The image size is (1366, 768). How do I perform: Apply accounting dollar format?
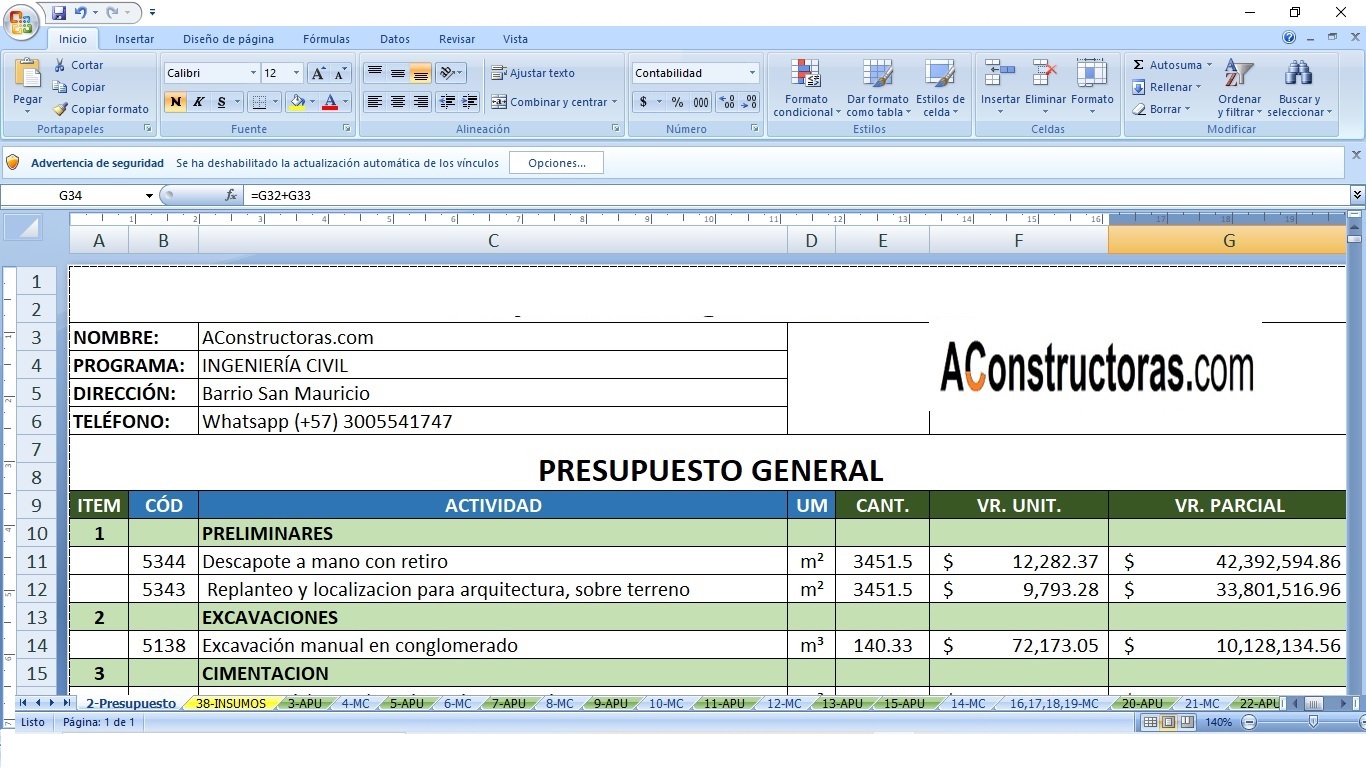tap(644, 102)
